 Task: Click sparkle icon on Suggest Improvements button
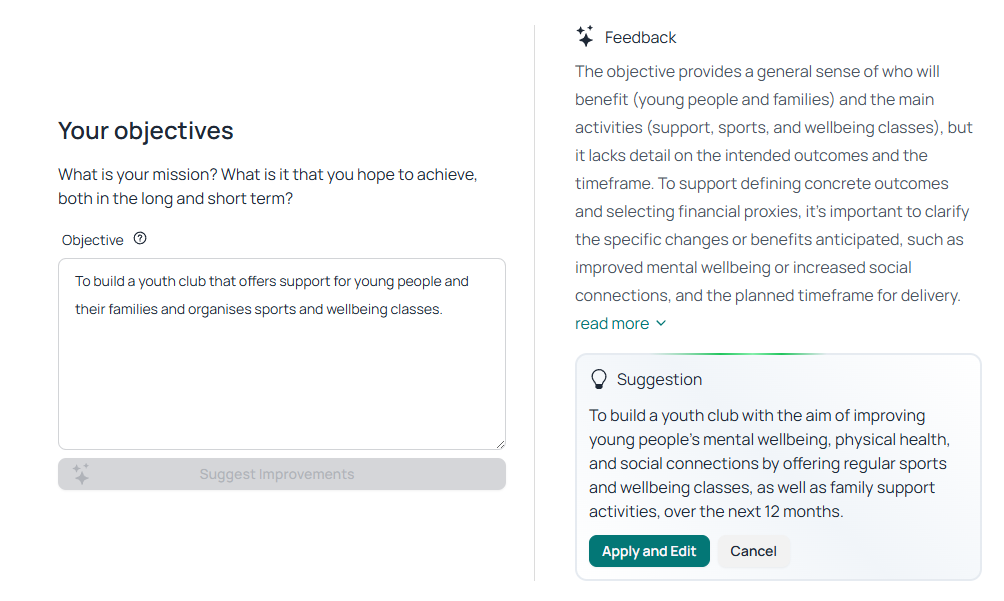[x=81, y=474]
